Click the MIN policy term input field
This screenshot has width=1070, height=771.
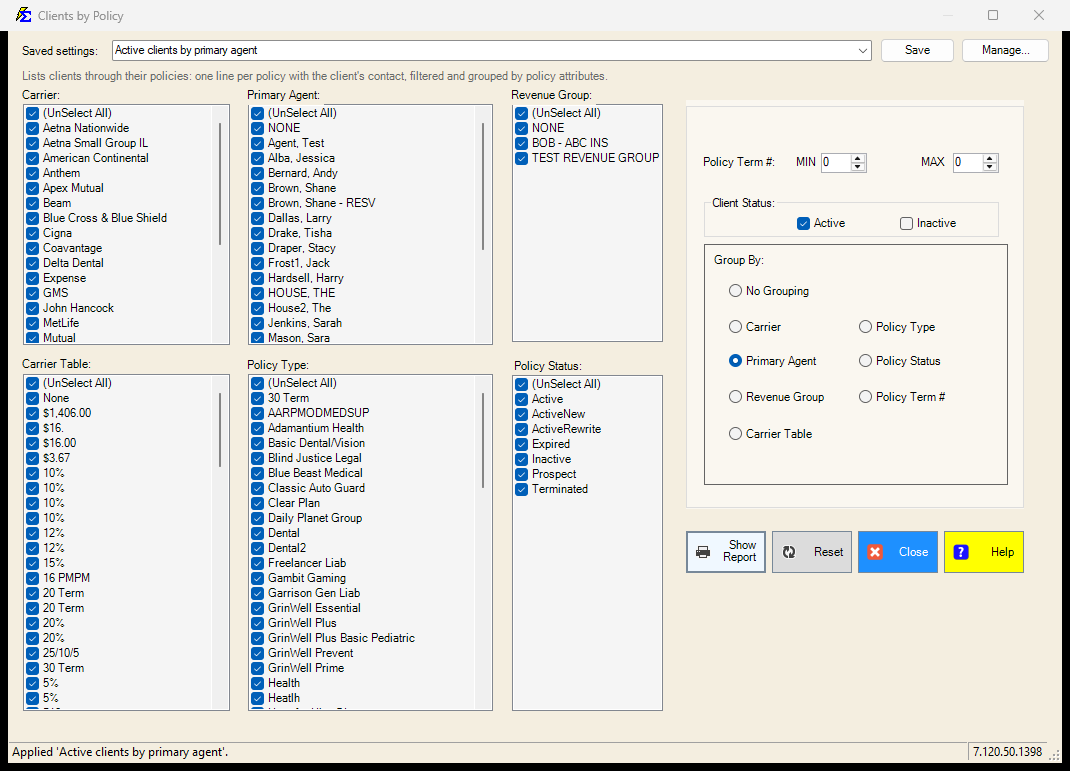click(836, 162)
